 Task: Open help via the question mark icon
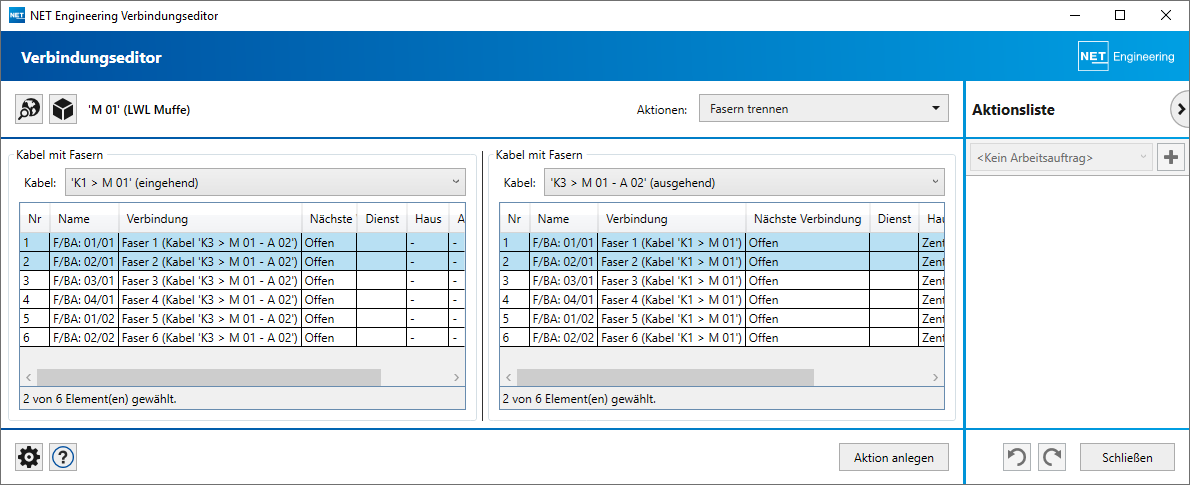pyautogui.click(x=63, y=457)
